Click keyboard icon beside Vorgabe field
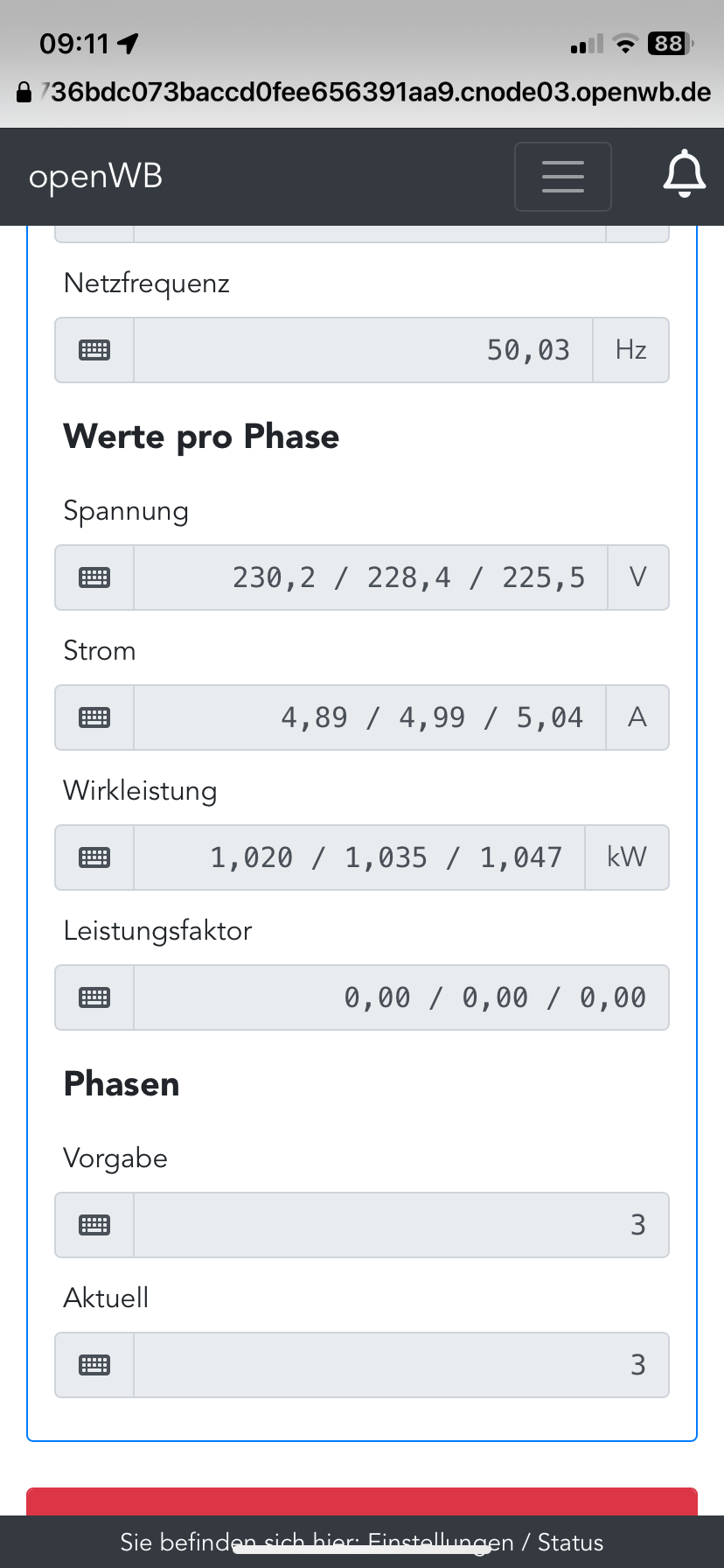Viewport: 724px width, 1568px height. [94, 1225]
